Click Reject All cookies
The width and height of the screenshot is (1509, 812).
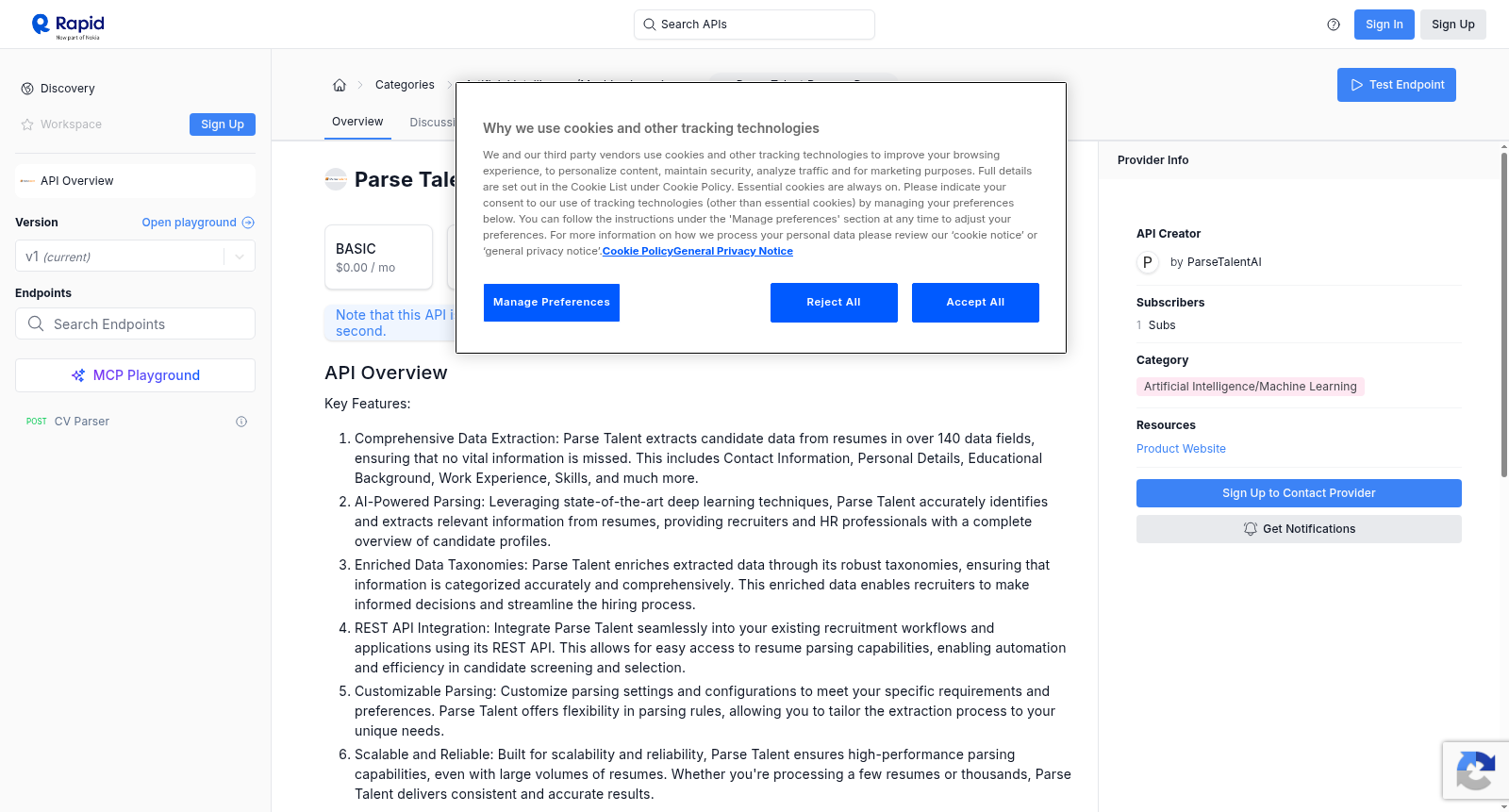point(834,303)
